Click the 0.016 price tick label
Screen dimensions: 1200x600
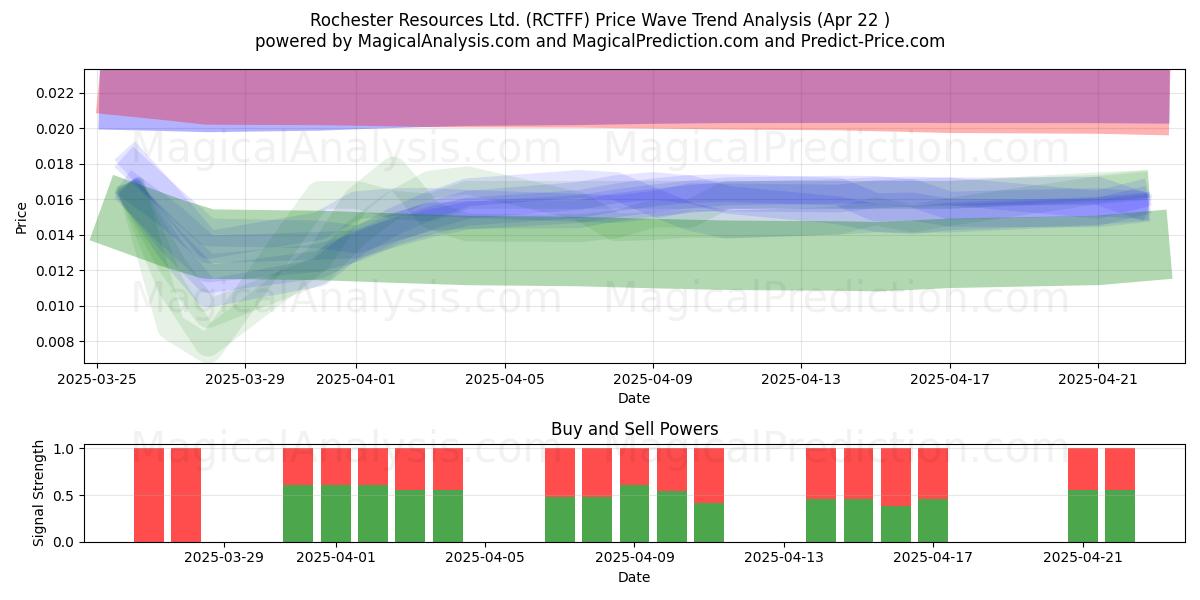tap(56, 200)
